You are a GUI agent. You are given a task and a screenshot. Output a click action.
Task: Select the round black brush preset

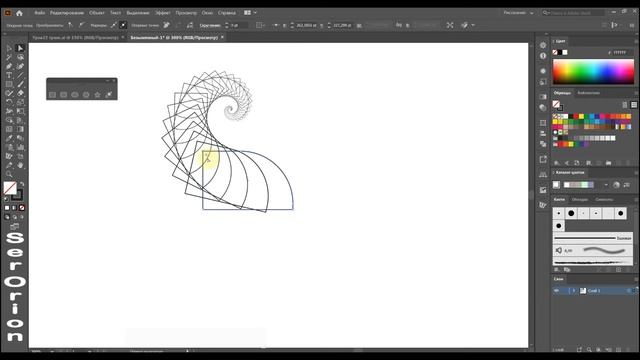coord(571,213)
